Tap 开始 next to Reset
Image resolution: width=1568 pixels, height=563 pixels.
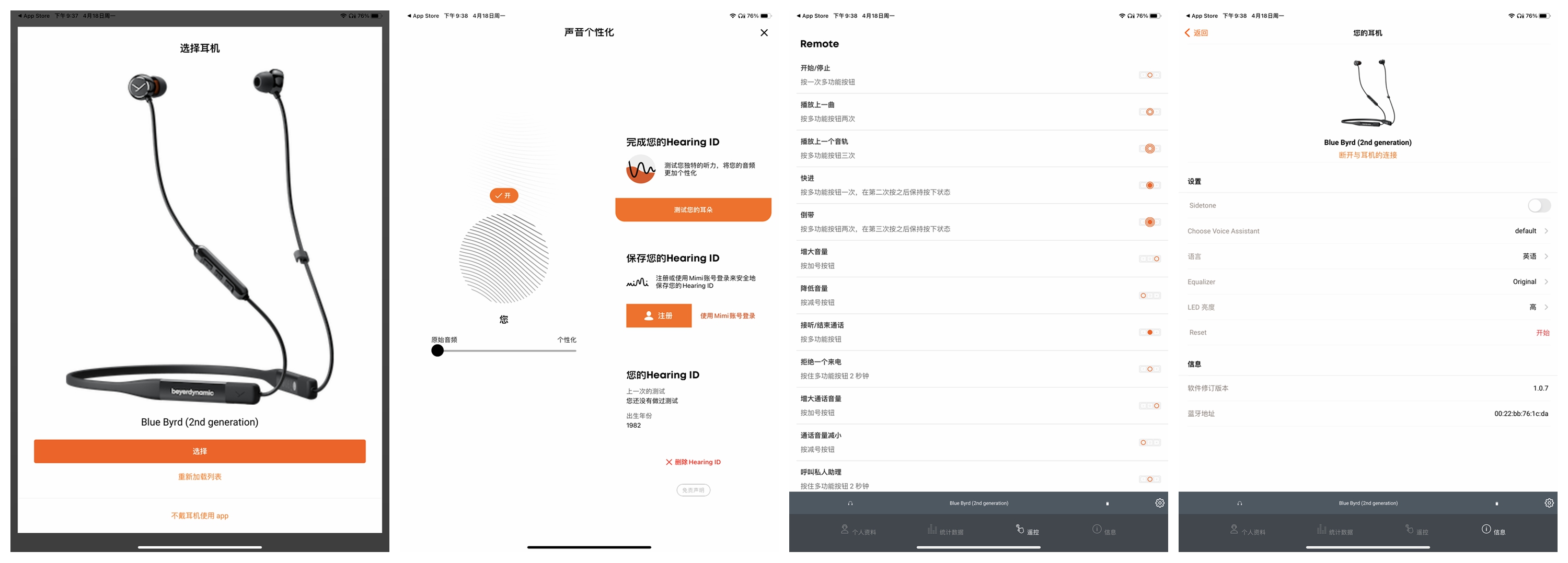[x=1542, y=332]
